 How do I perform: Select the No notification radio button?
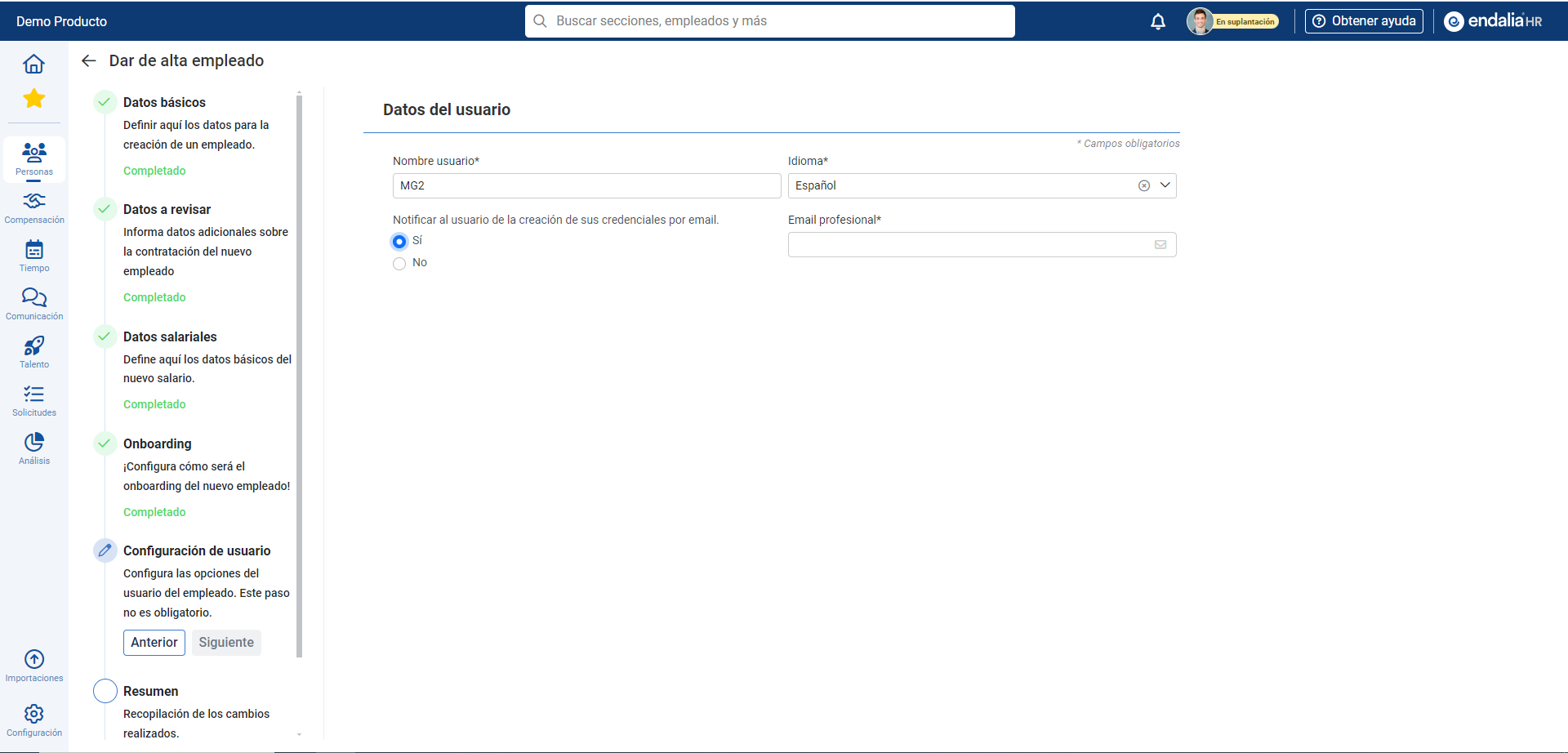pos(399,263)
